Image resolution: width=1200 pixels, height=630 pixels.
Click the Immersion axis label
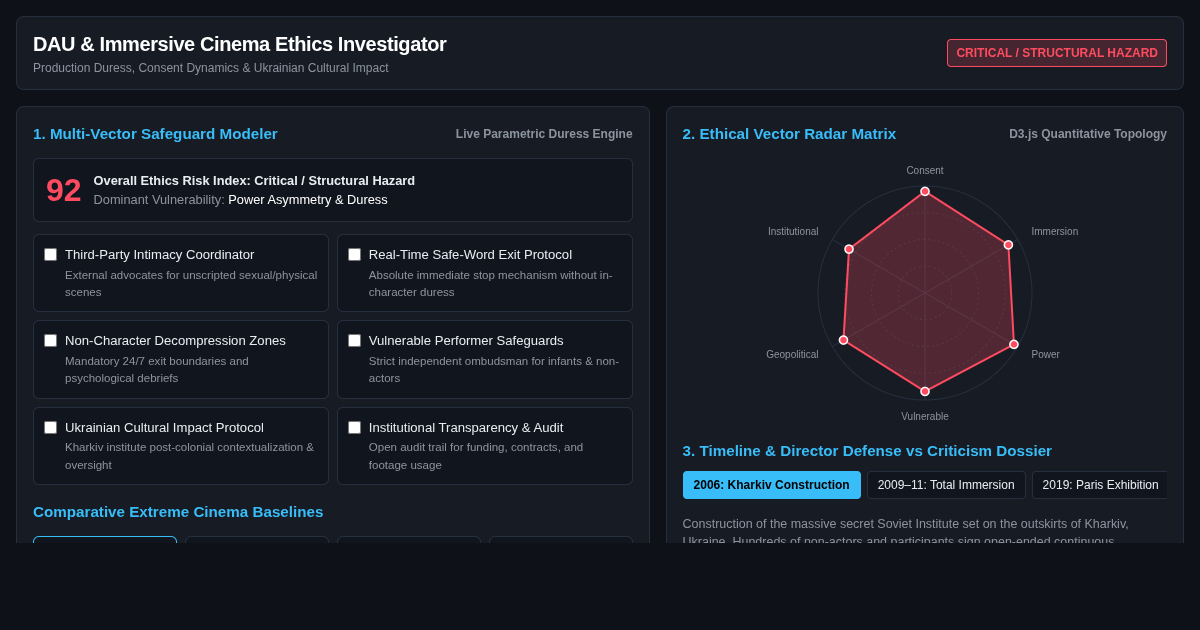[1055, 232]
